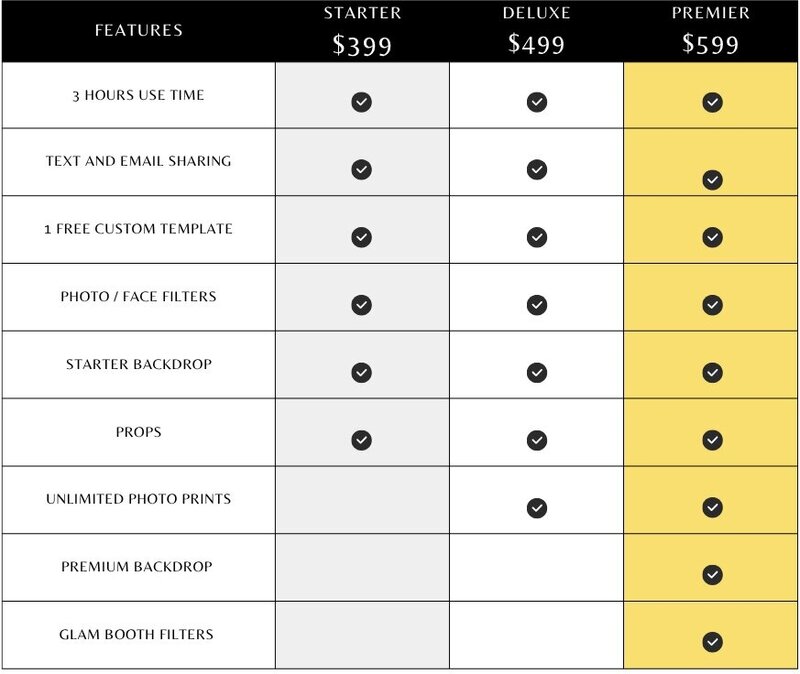Click Premier checkmark for 1 Free Custom Template
Image resolution: width=800 pixels, height=674 pixels.
click(712, 237)
